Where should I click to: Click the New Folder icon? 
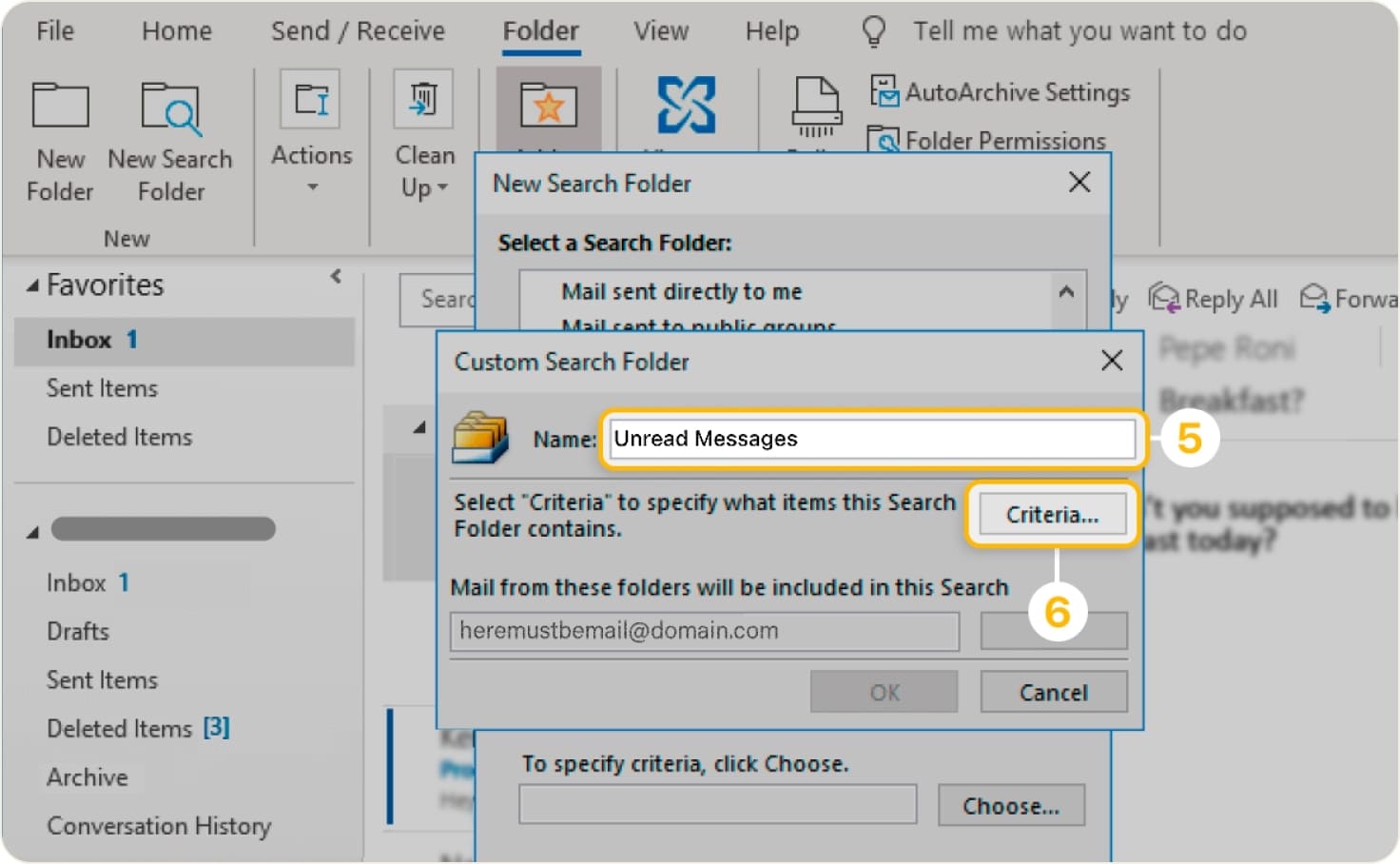coord(59,103)
